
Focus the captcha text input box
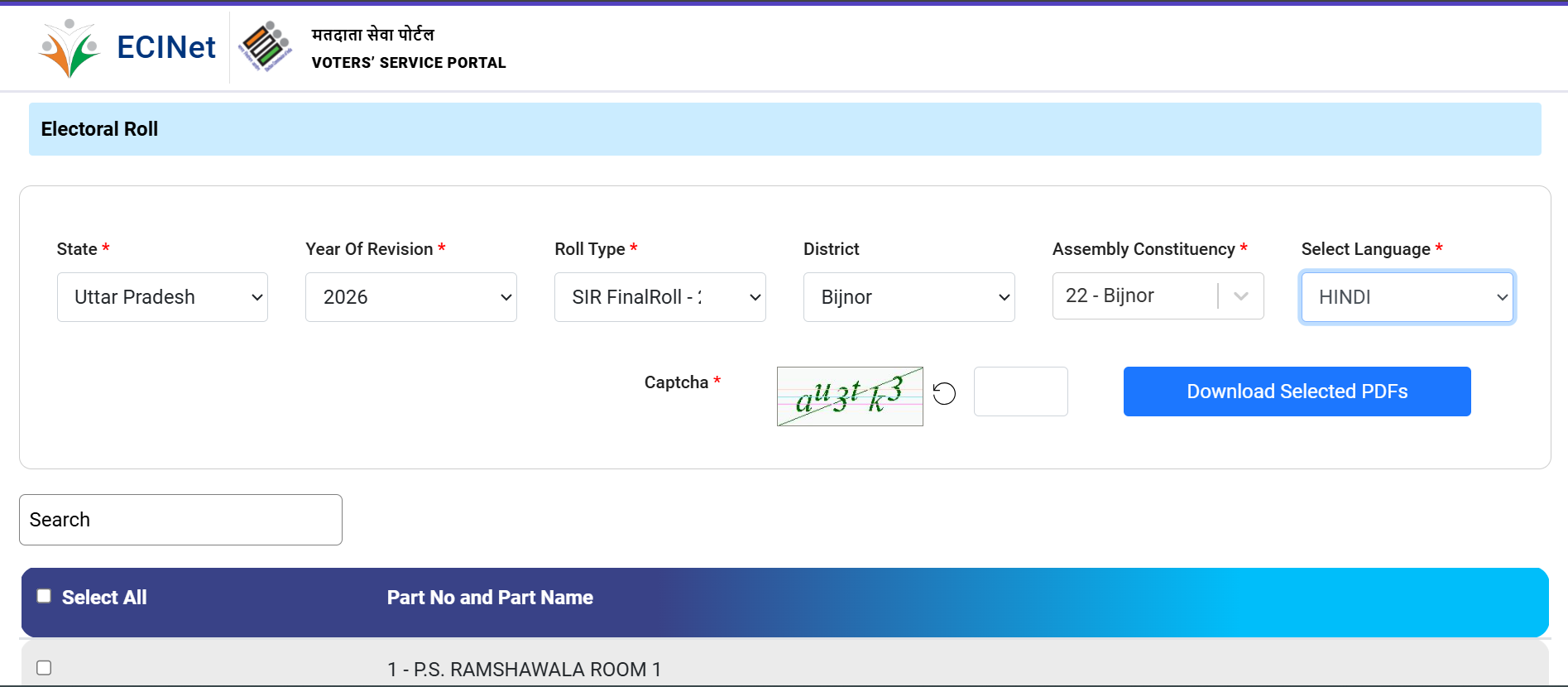pos(1020,392)
